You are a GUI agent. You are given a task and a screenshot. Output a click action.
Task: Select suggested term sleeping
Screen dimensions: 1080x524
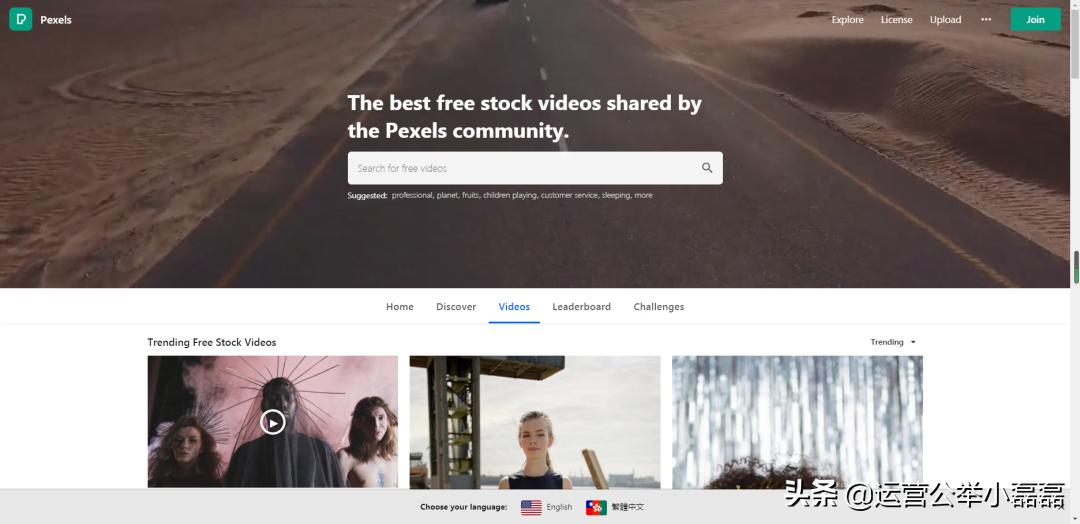(x=616, y=196)
